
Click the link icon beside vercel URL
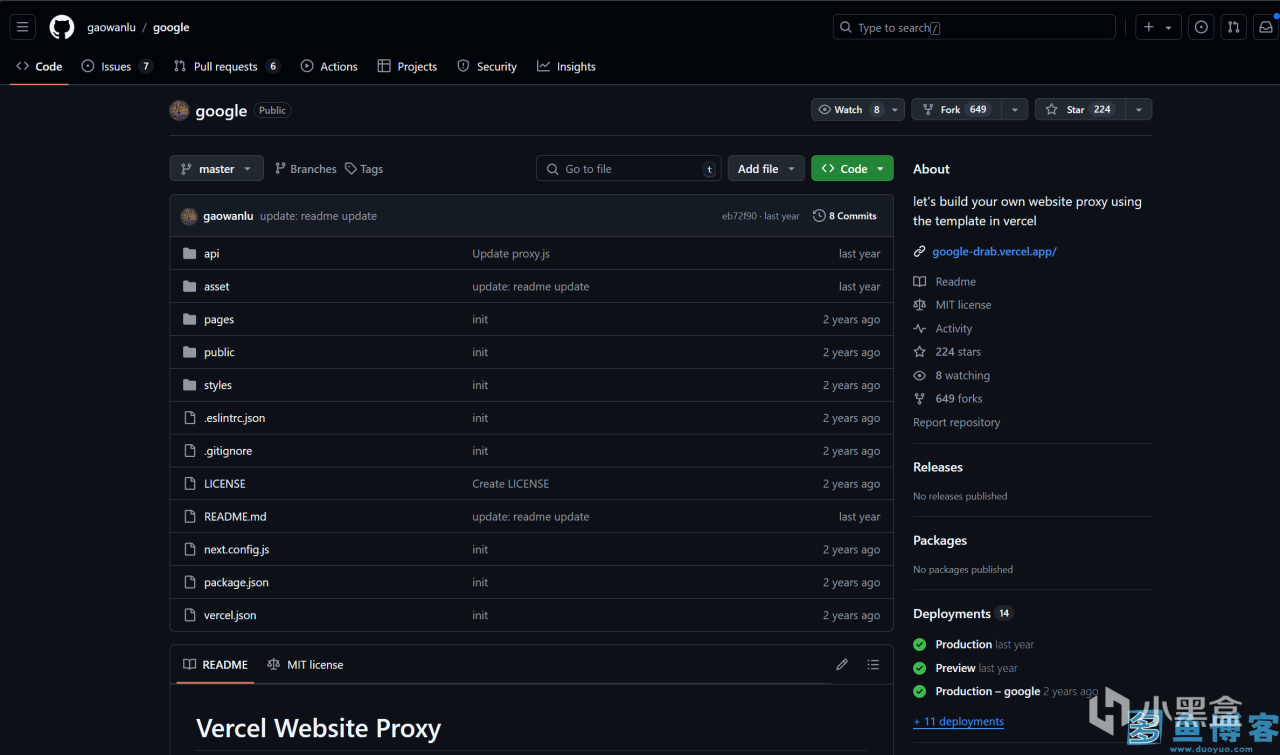pyautogui.click(x=919, y=252)
